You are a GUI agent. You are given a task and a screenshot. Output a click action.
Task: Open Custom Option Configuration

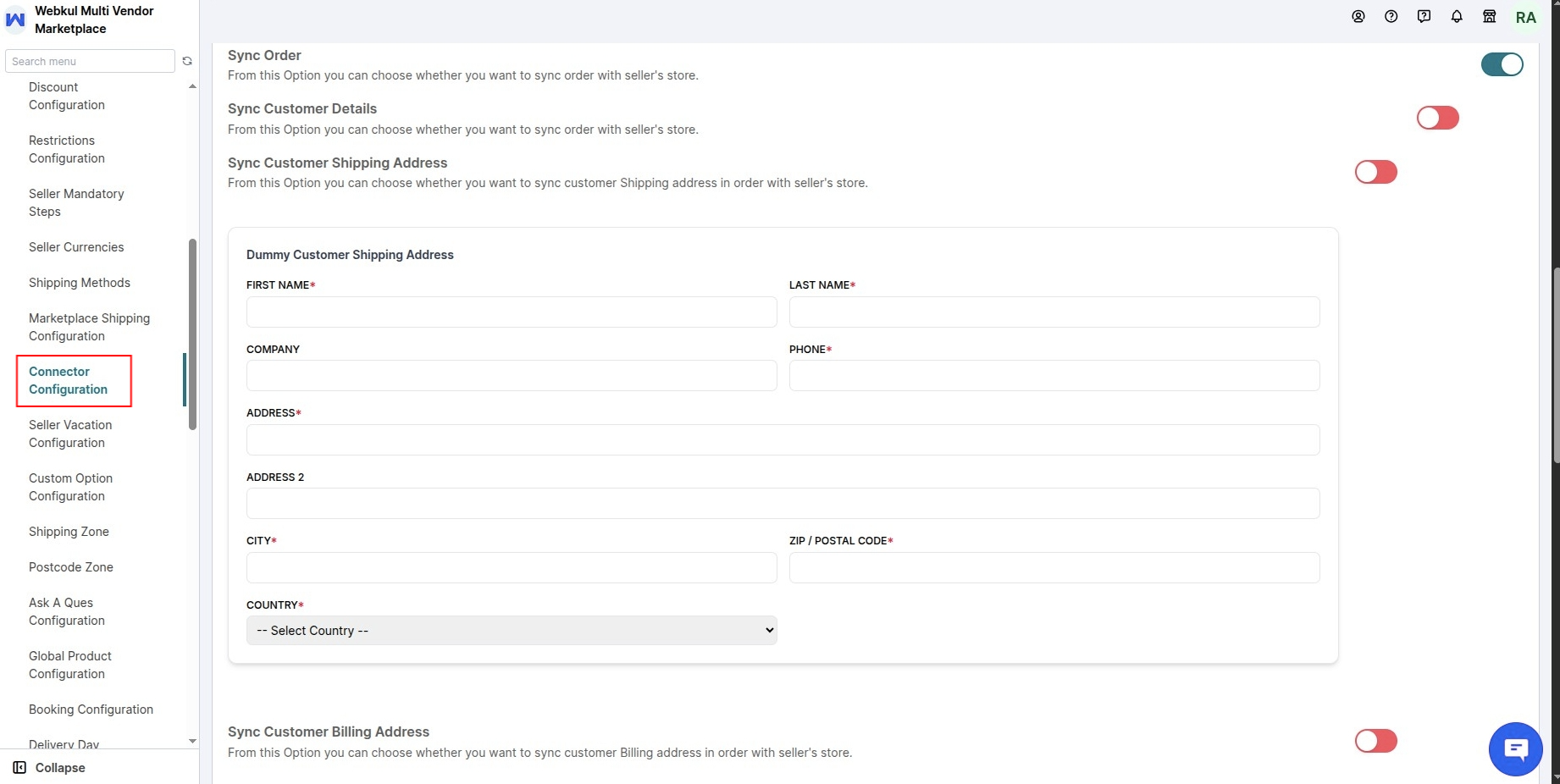coord(71,487)
